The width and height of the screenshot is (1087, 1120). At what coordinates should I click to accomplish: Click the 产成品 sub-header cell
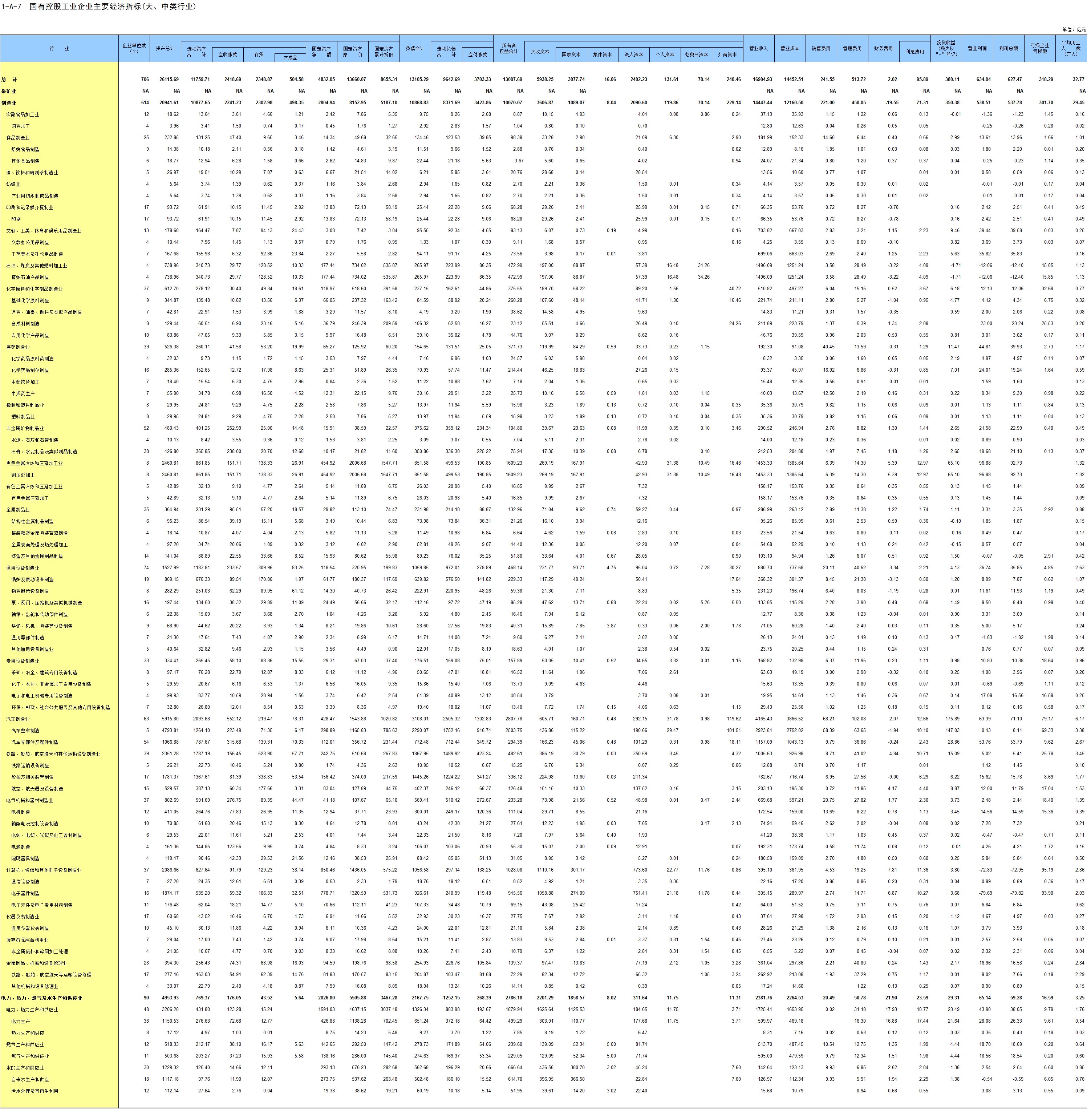click(290, 58)
